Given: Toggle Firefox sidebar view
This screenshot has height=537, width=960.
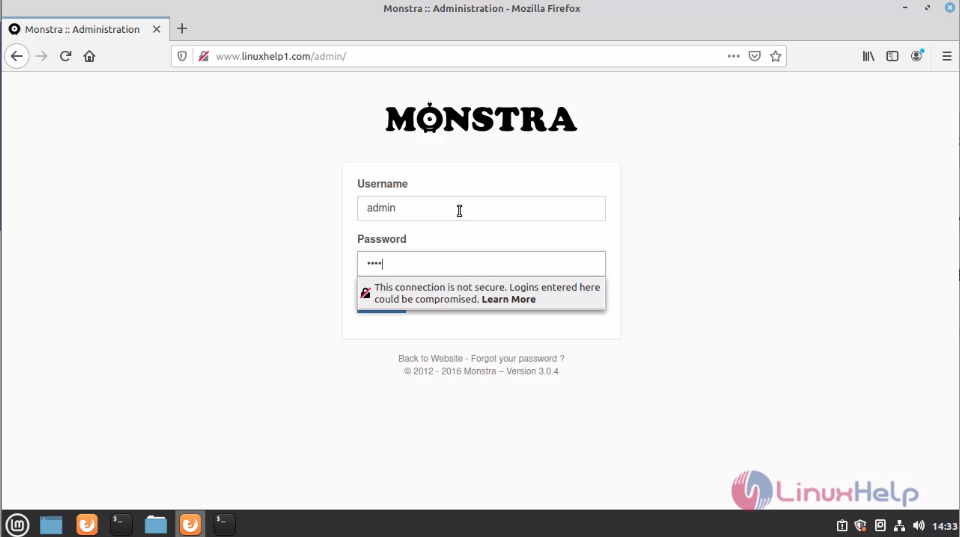Looking at the screenshot, I should 892,56.
